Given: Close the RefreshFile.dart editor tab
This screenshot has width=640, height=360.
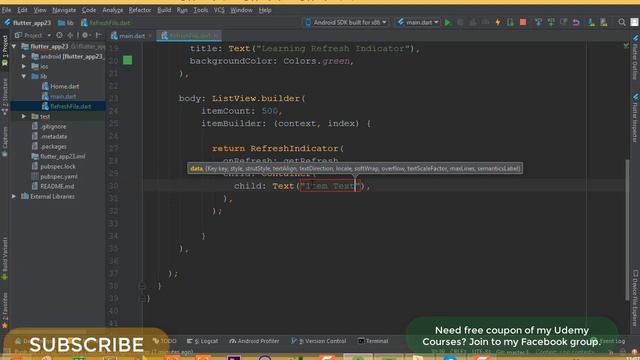Looking at the screenshot, I should [216, 36].
